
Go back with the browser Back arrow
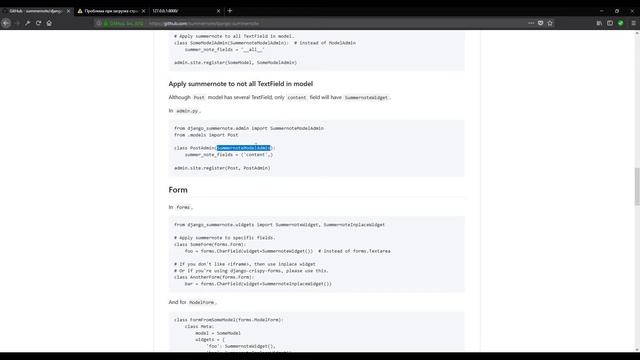point(6,23)
